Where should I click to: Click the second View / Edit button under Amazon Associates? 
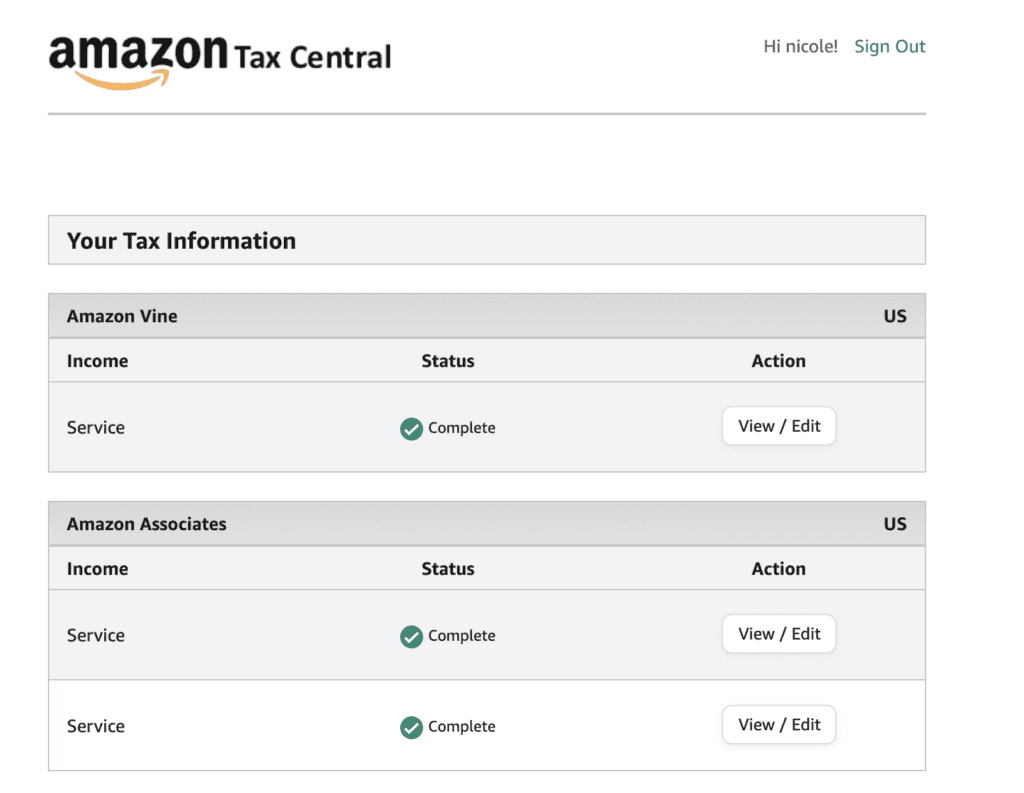click(x=778, y=724)
